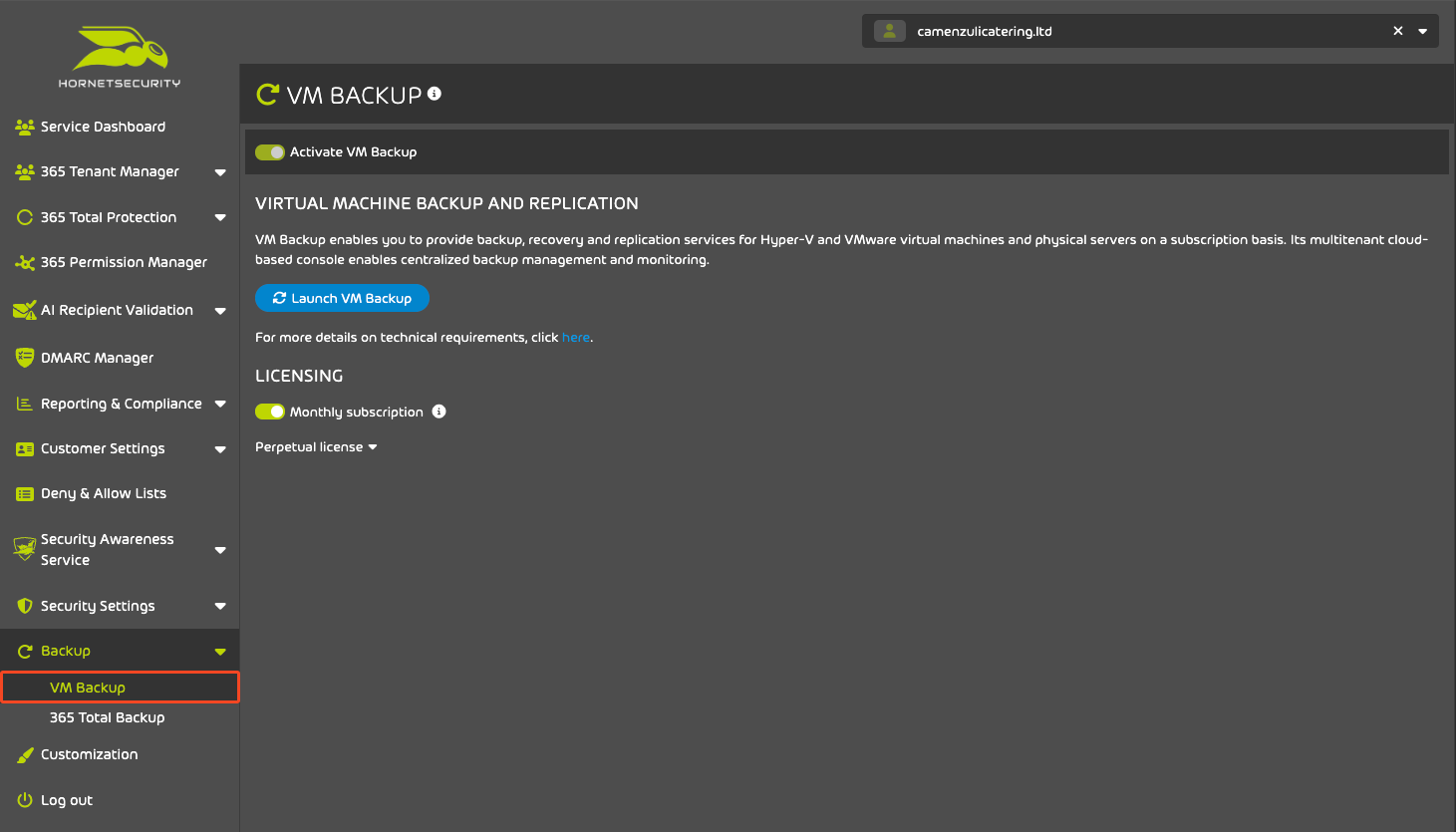Expand the Reporting & Compliance menu arrow
1456x832 pixels.
[220, 404]
